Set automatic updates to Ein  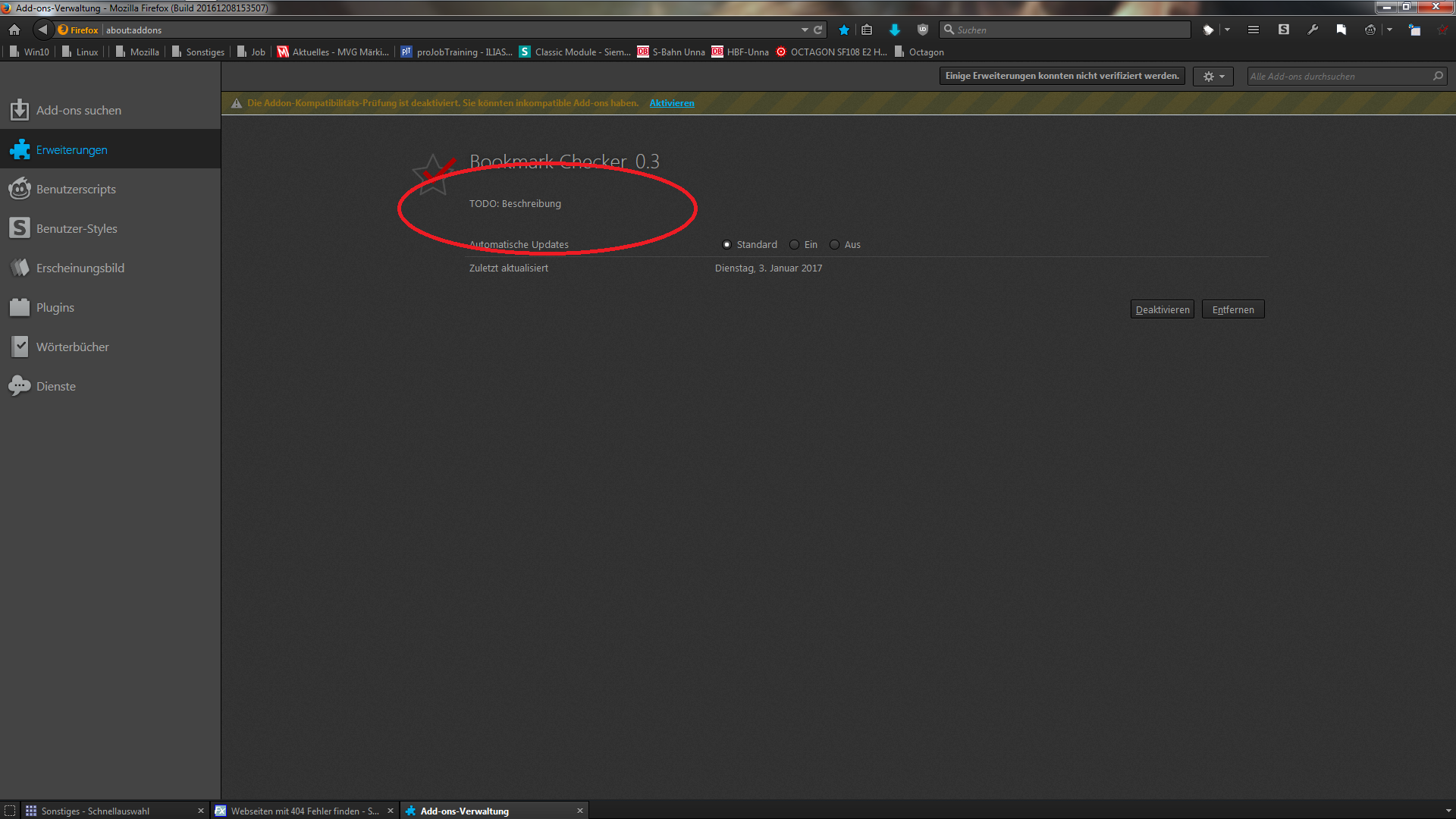tap(794, 244)
